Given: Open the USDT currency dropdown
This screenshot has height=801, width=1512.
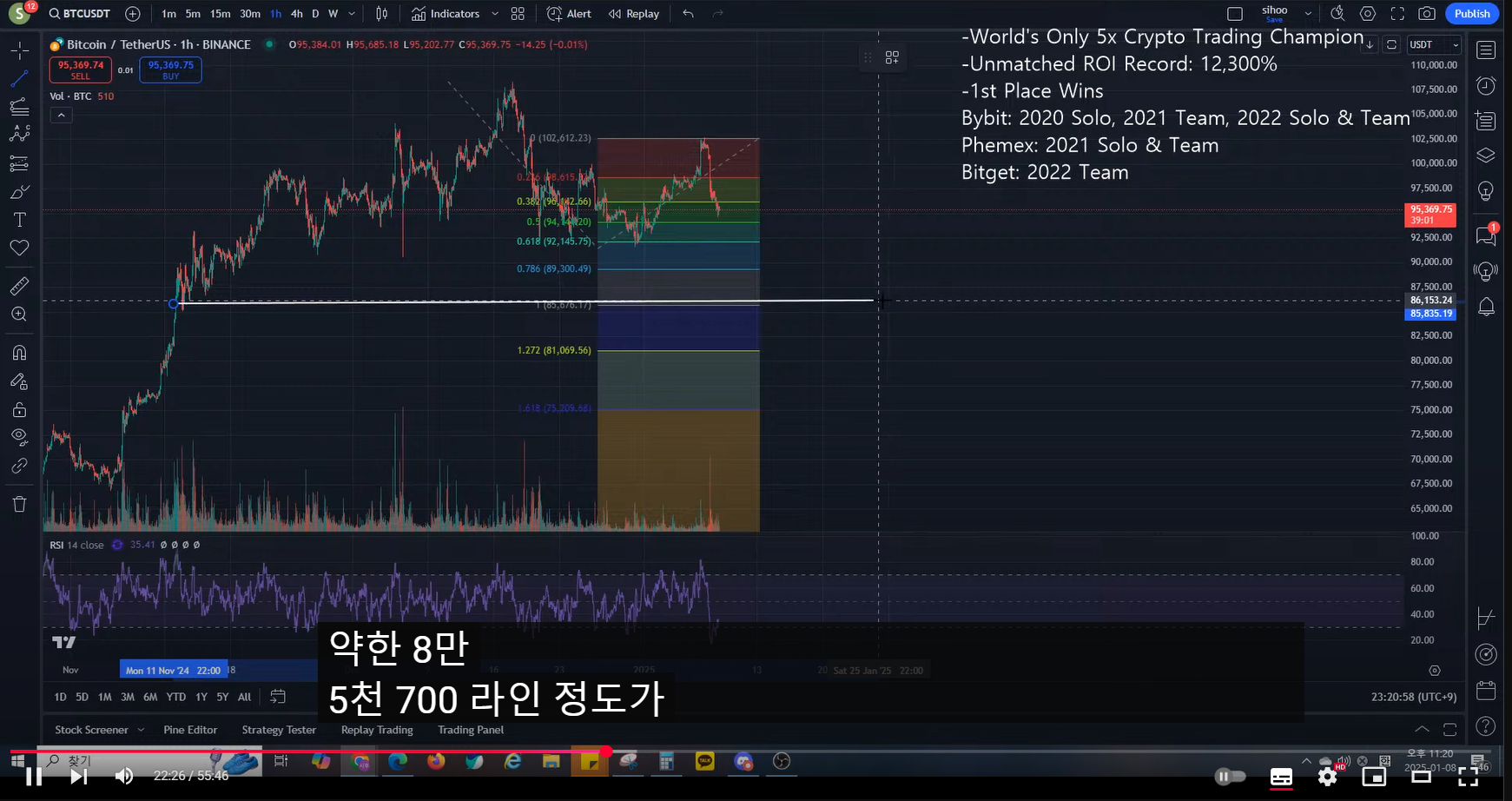Looking at the screenshot, I should [x=1434, y=44].
